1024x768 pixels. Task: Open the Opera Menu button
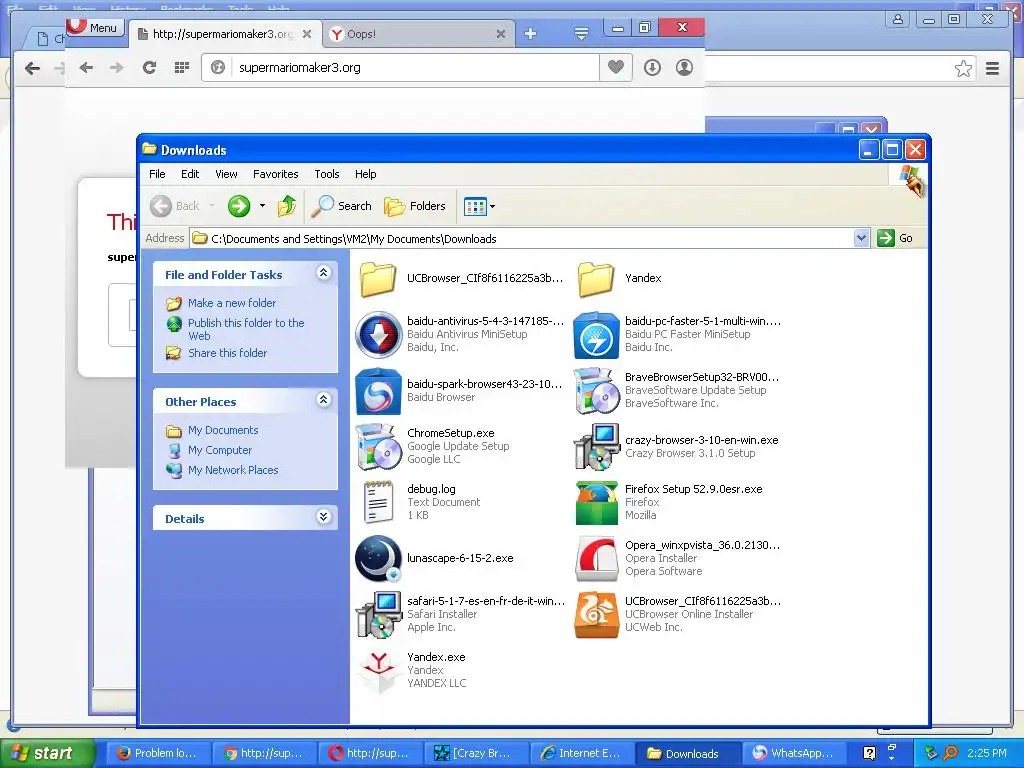(x=95, y=27)
